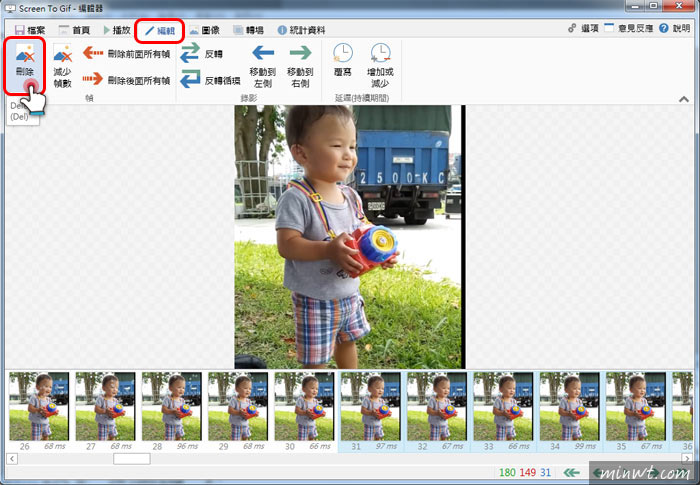
Task: Open 說明 help
Action: (675, 28)
